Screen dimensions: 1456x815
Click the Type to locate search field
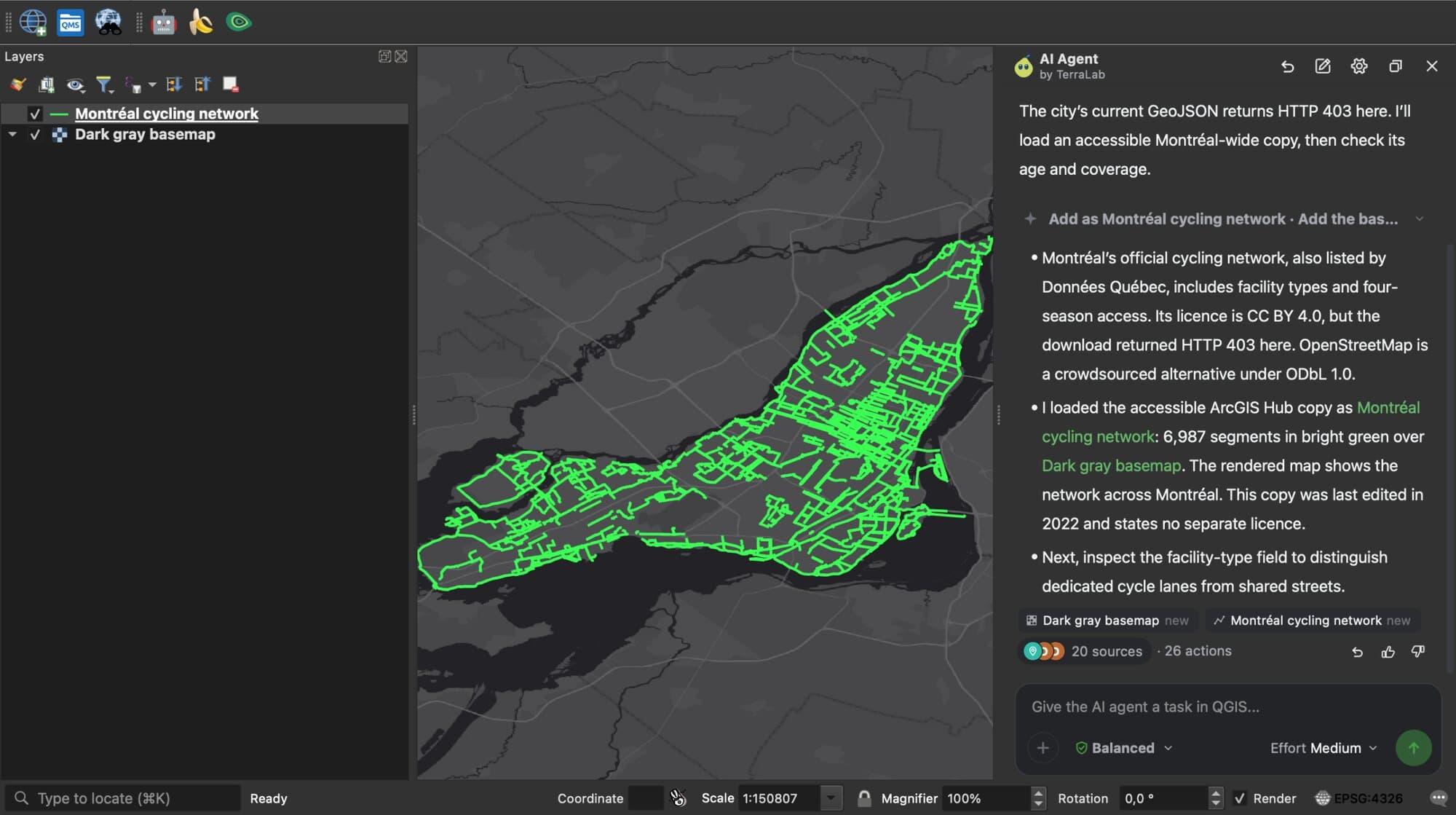pyautogui.click(x=124, y=798)
